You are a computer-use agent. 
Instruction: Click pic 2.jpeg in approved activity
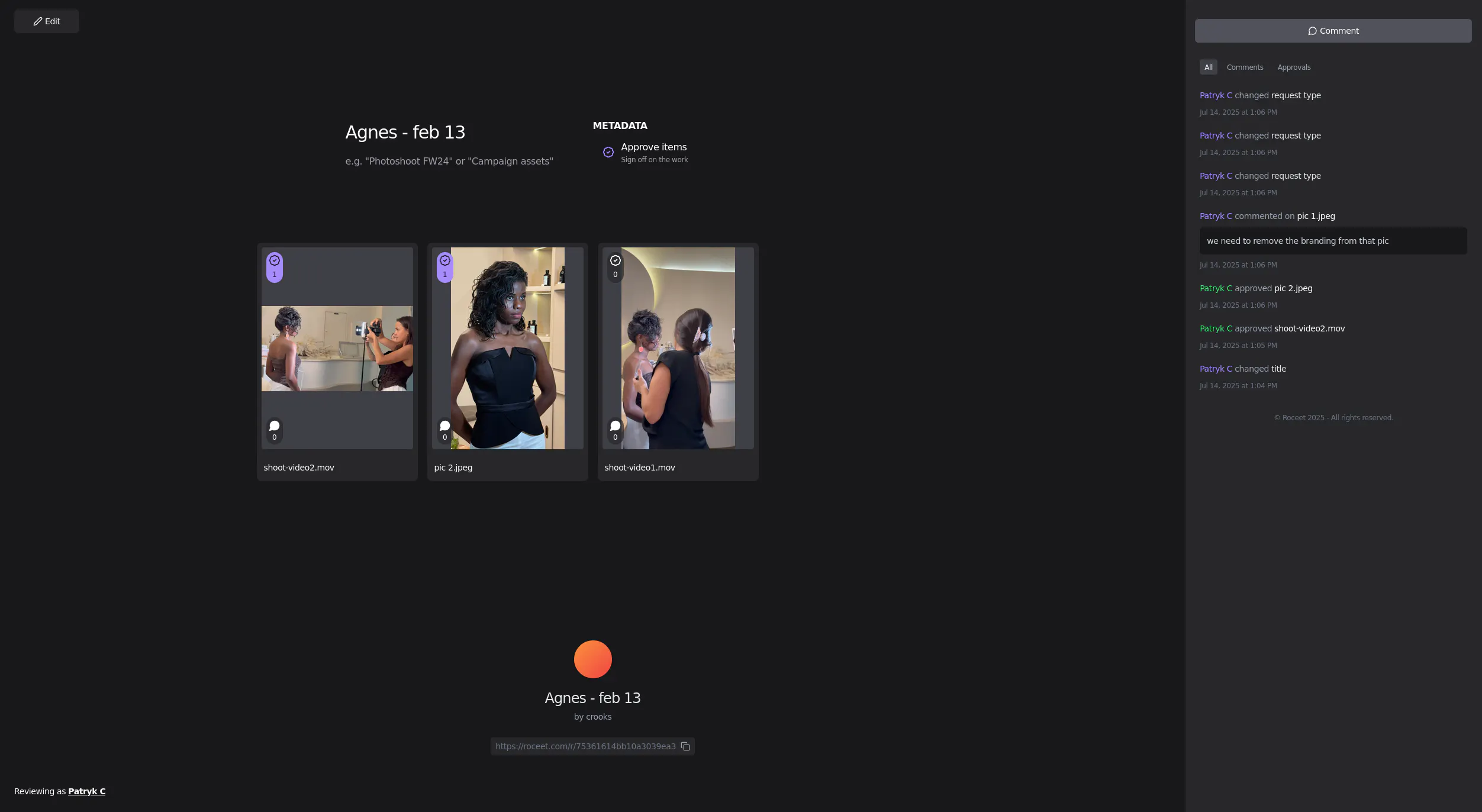pyautogui.click(x=1293, y=288)
